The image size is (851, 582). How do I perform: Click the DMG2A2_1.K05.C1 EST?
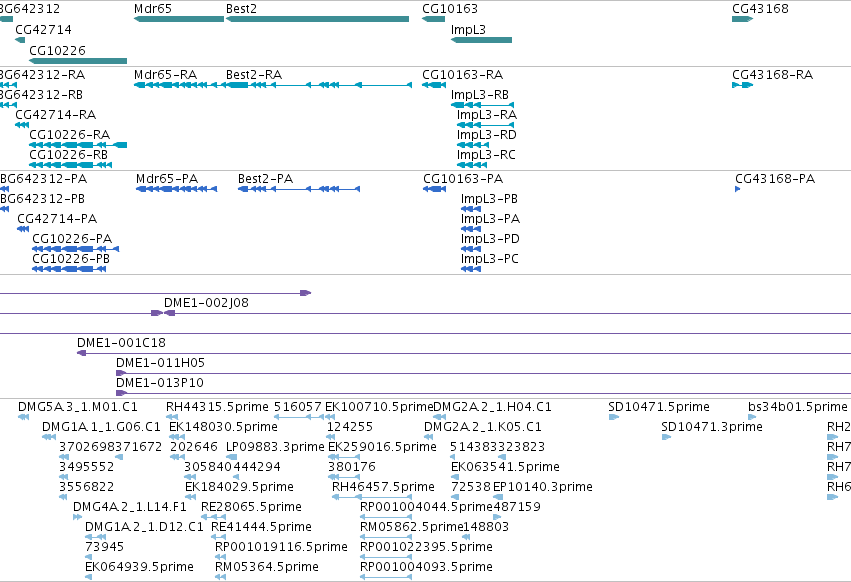[429, 437]
